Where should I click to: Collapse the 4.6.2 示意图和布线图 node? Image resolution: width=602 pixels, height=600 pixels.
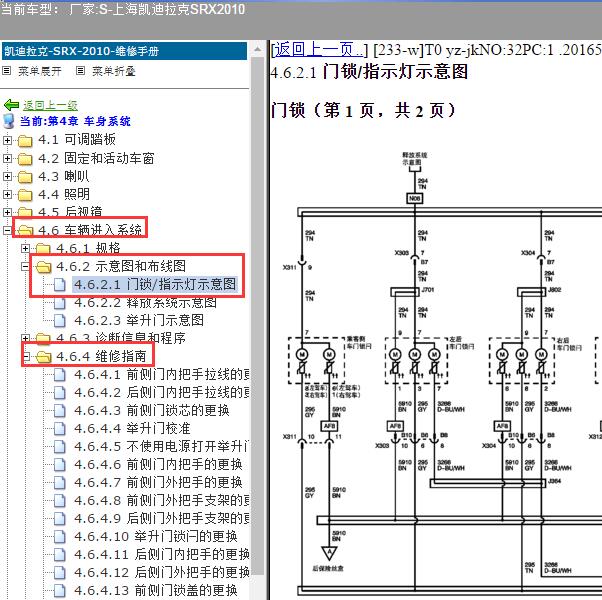tap(25, 266)
